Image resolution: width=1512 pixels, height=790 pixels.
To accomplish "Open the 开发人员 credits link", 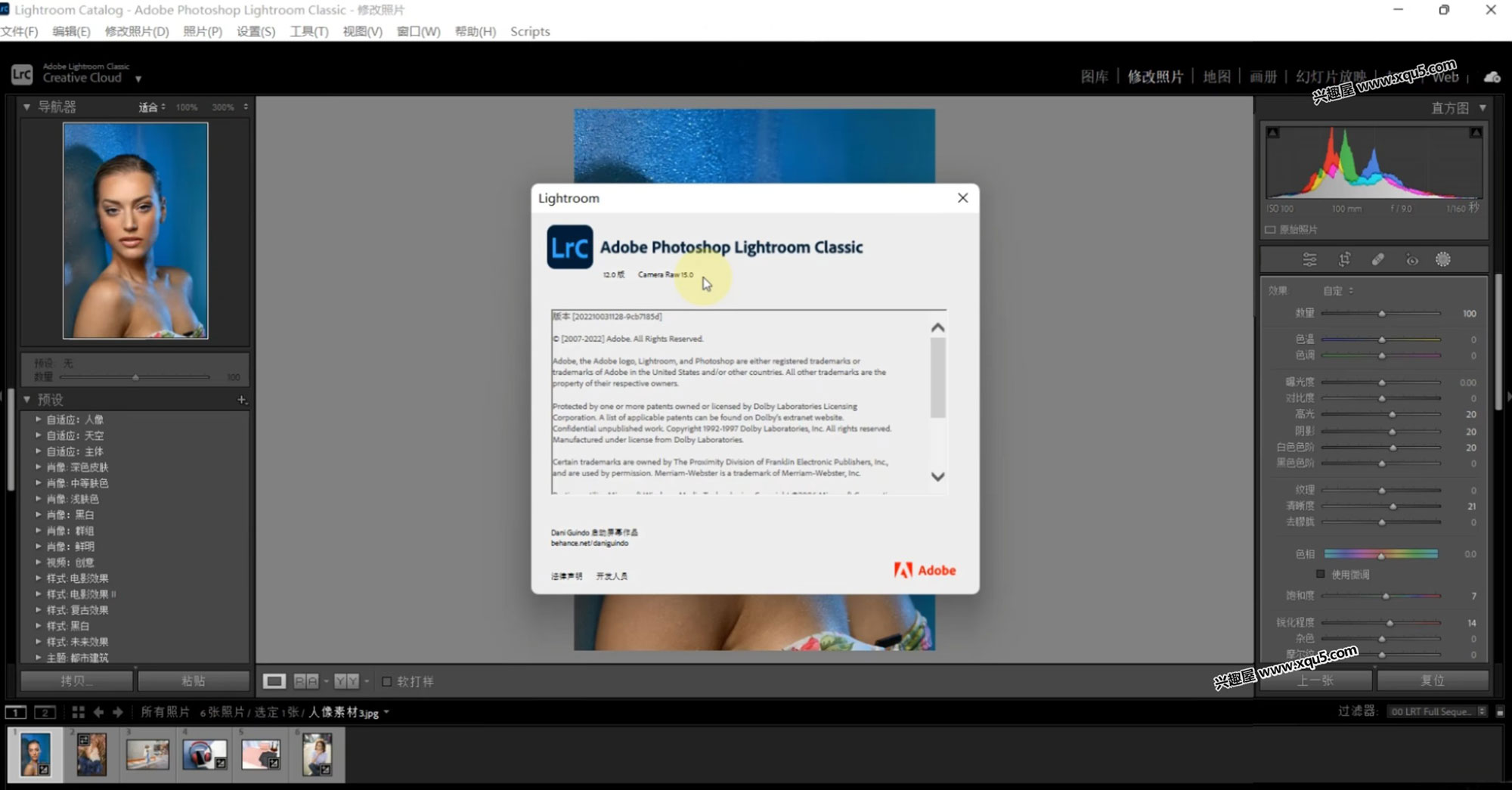I will (x=612, y=576).
